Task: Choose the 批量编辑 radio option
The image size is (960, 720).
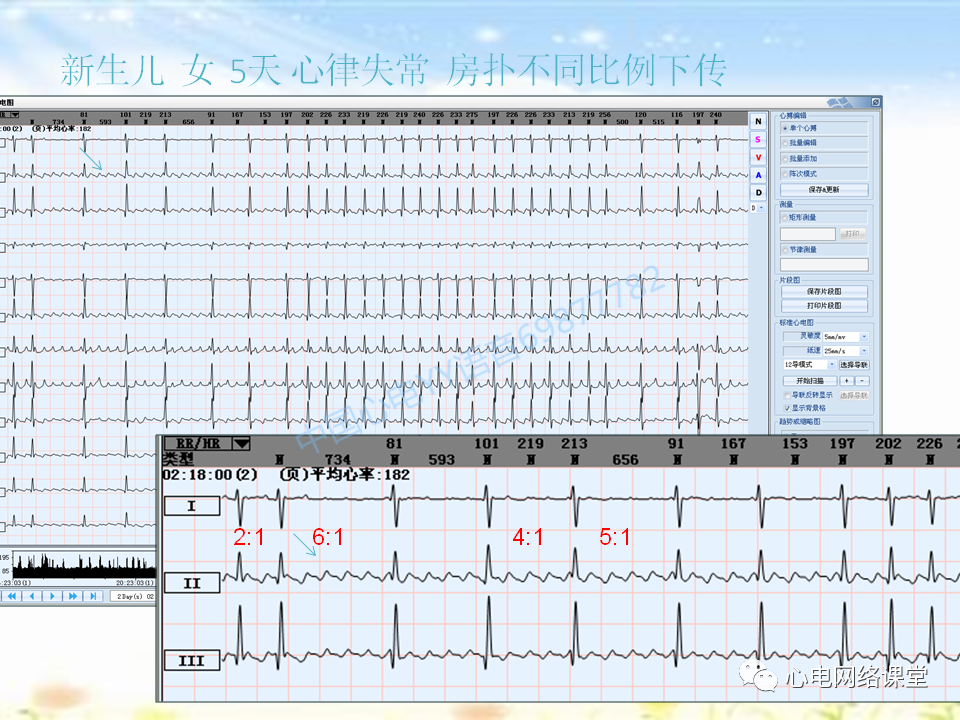Action: point(824,143)
